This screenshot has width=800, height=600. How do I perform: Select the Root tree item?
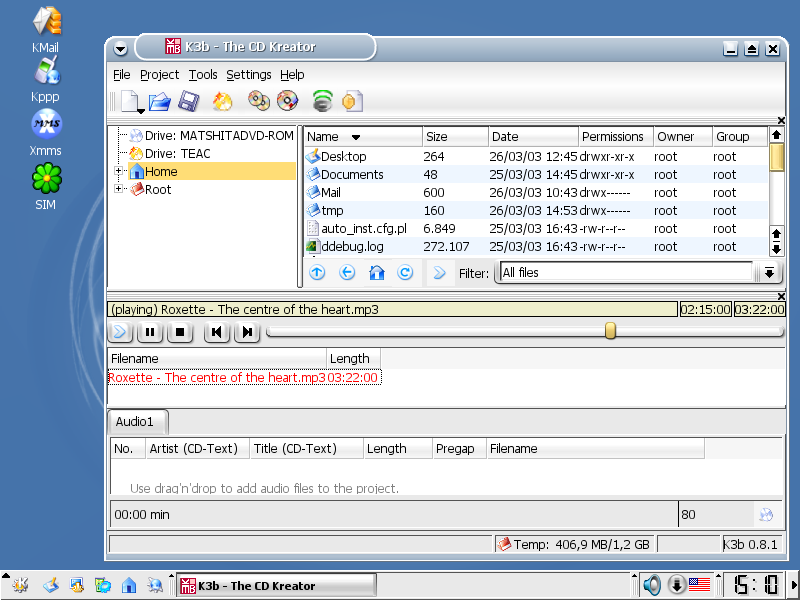151,189
